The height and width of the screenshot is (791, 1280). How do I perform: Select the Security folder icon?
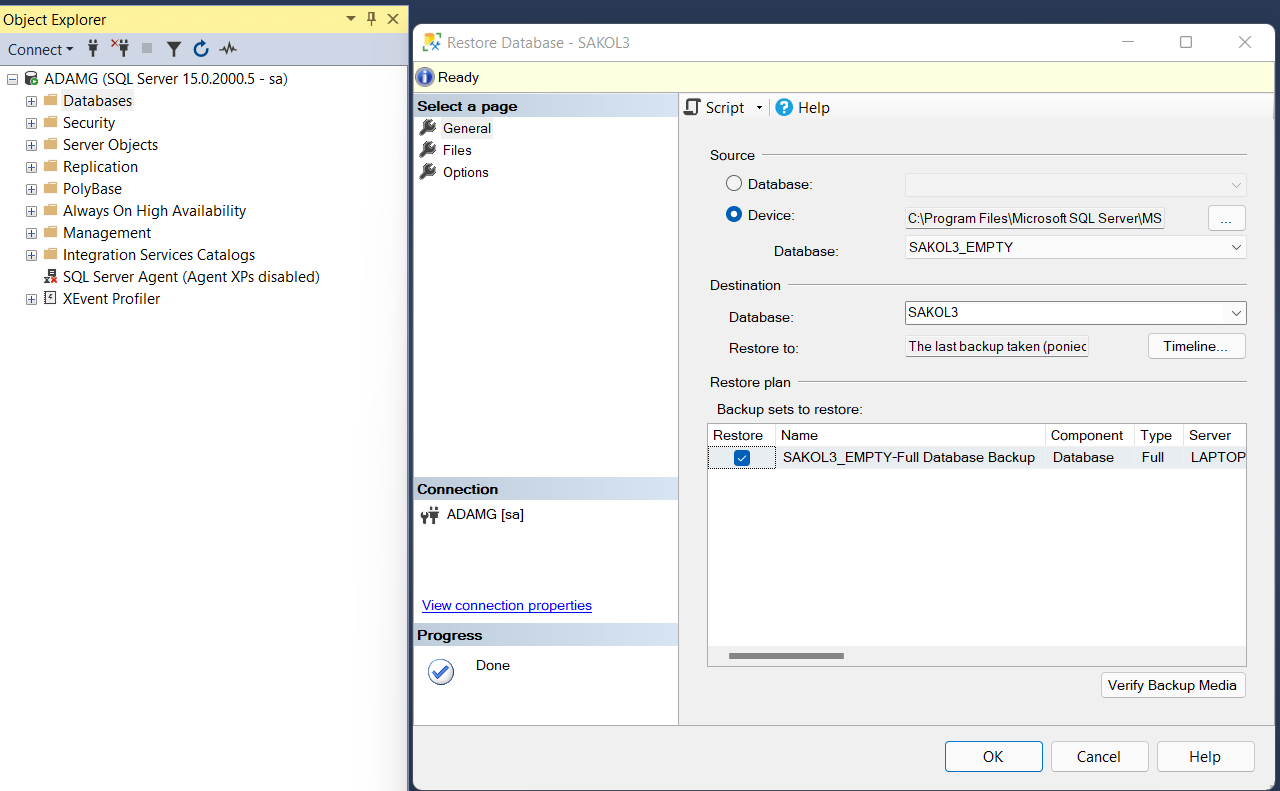click(x=51, y=123)
